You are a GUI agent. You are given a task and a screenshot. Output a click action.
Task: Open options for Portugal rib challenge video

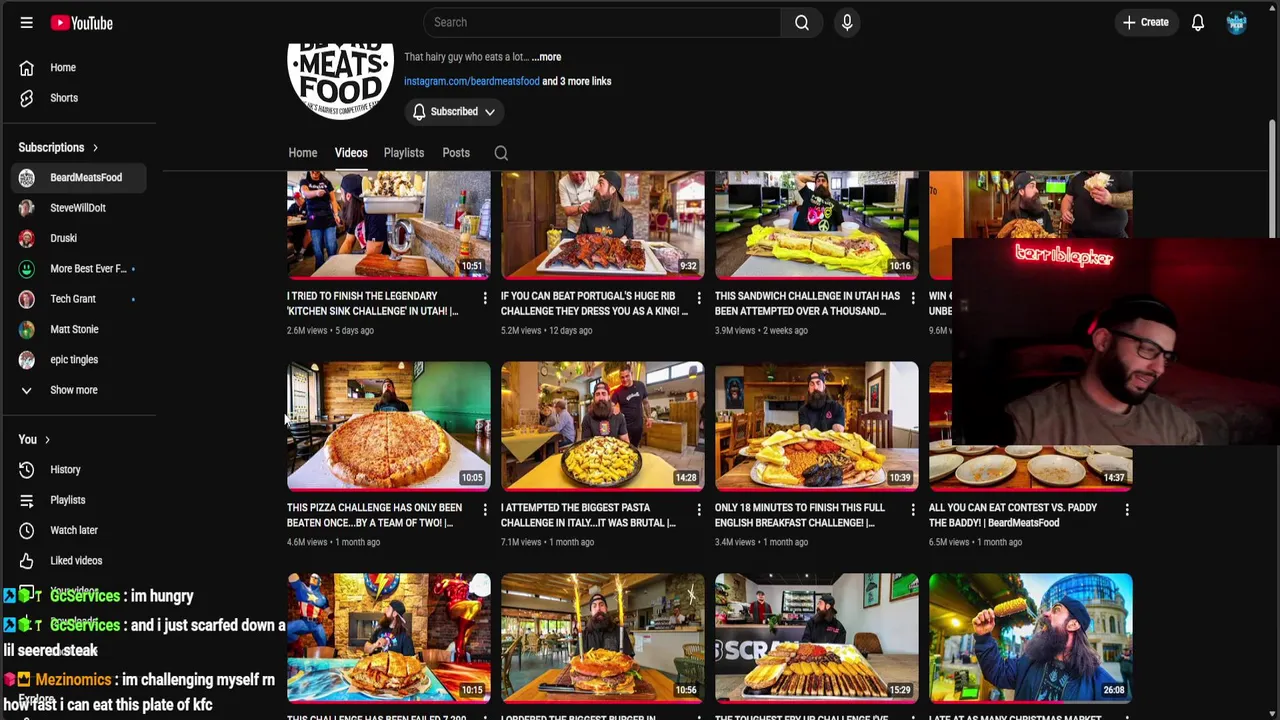[699, 298]
